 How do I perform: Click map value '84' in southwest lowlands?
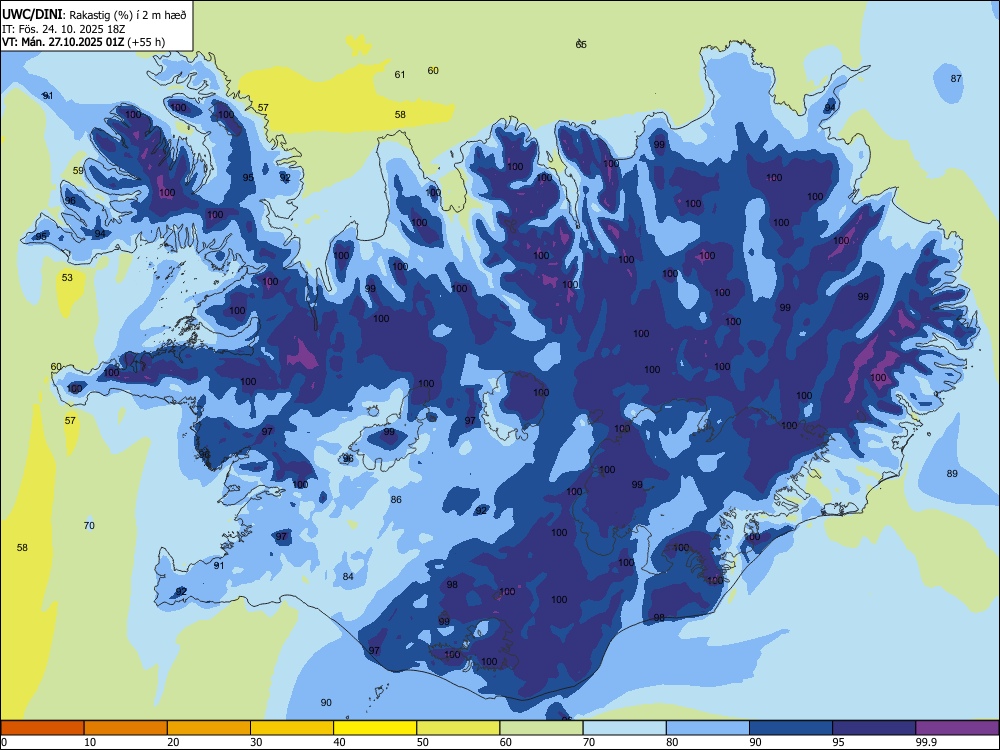[x=348, y=577]
